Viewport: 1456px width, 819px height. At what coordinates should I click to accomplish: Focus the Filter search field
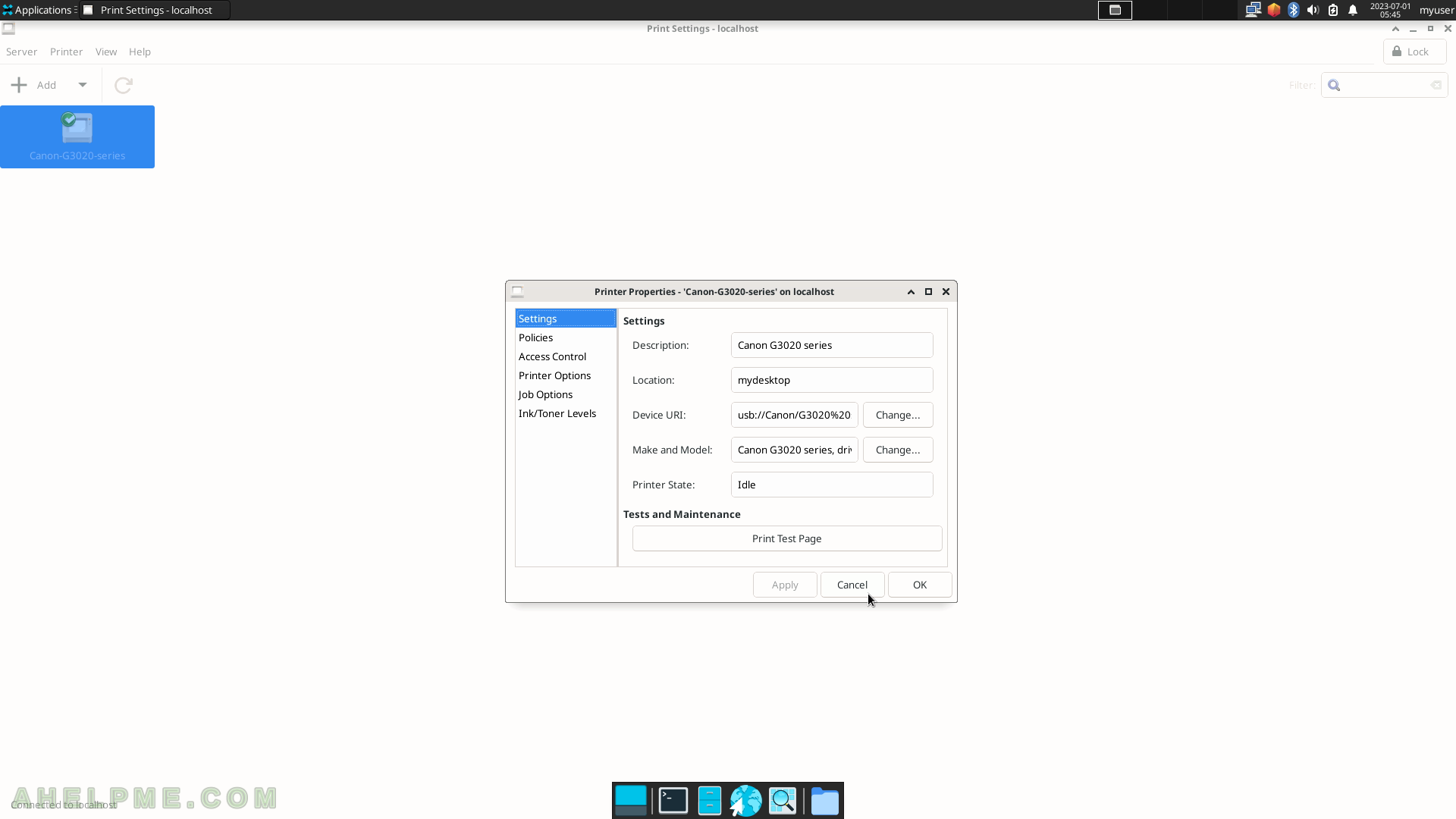1384,85
